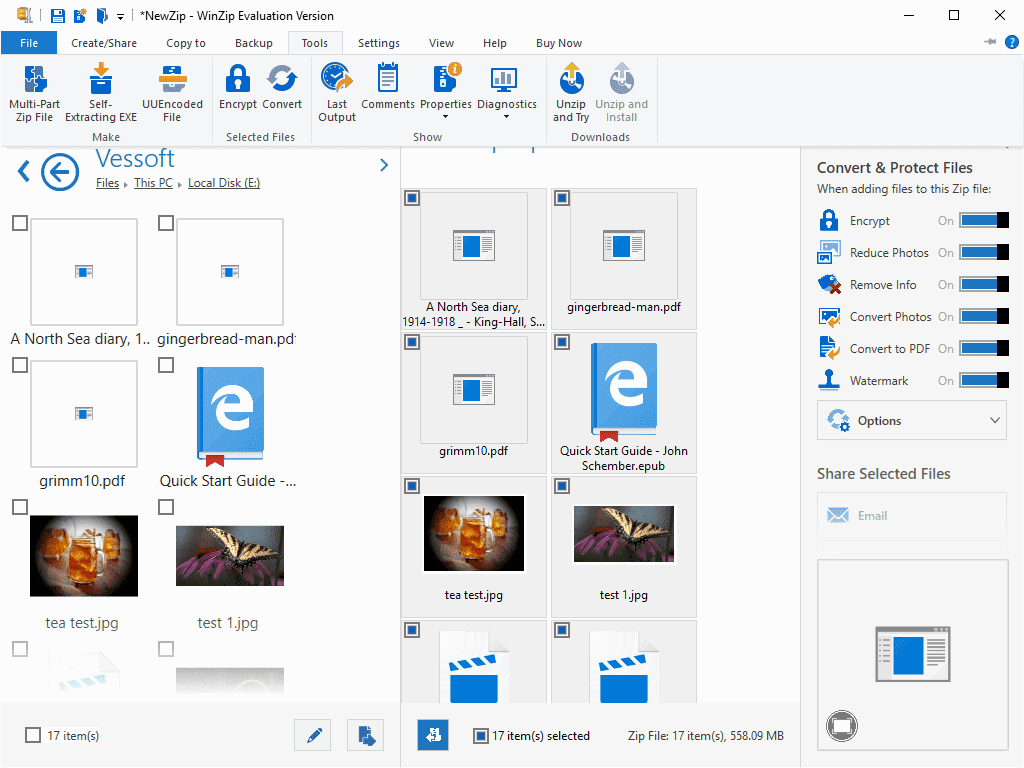Click the Local Disk (E:) breadcrumb link
The height and width of the screenshot is (768, 1024).
224,183
